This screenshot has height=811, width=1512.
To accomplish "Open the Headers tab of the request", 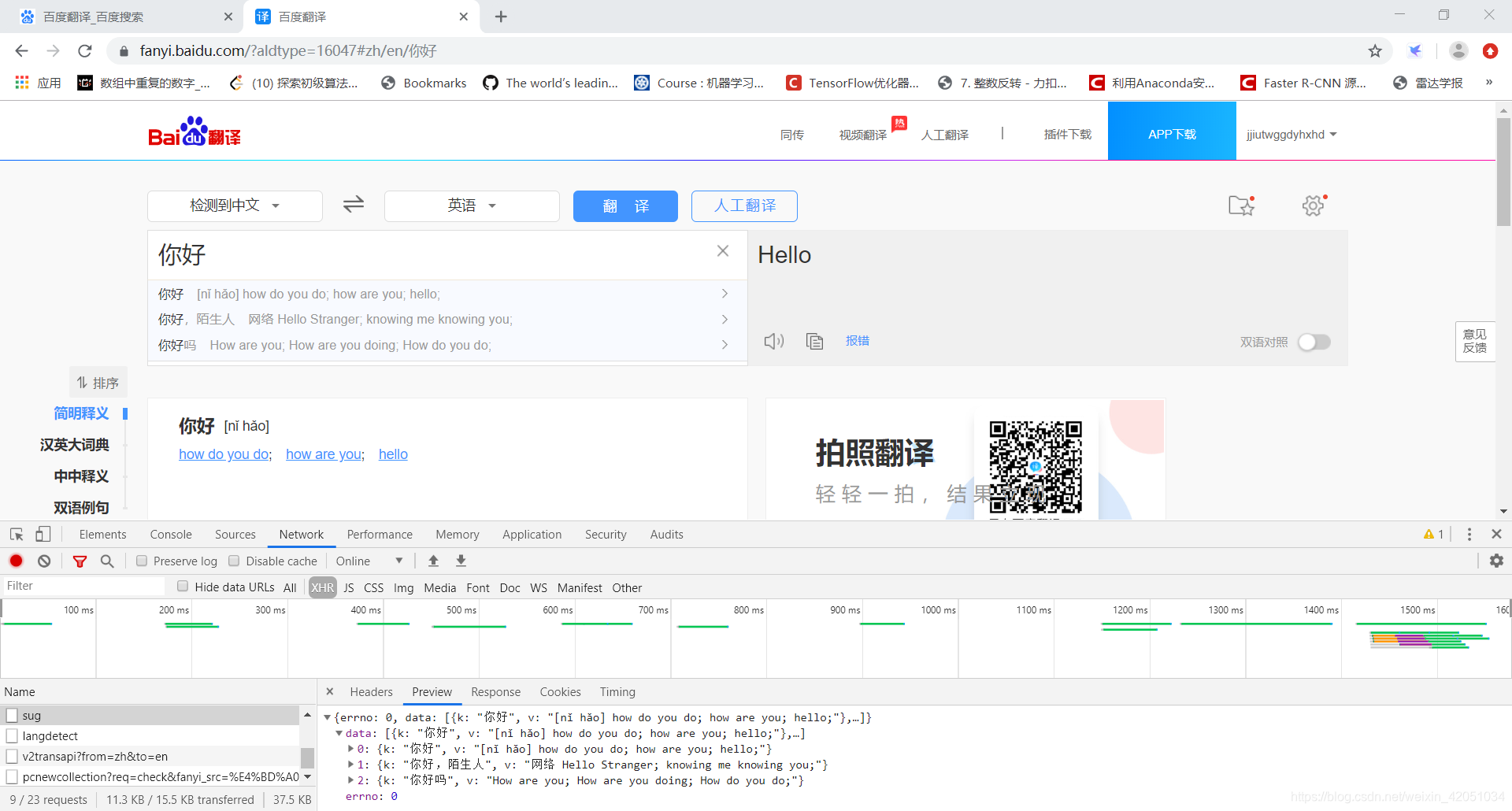I will click(x=372, y=691).
